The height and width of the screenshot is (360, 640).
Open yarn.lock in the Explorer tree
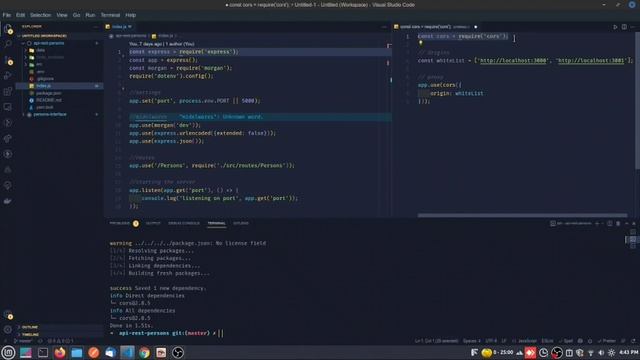(x=44, y=107)
